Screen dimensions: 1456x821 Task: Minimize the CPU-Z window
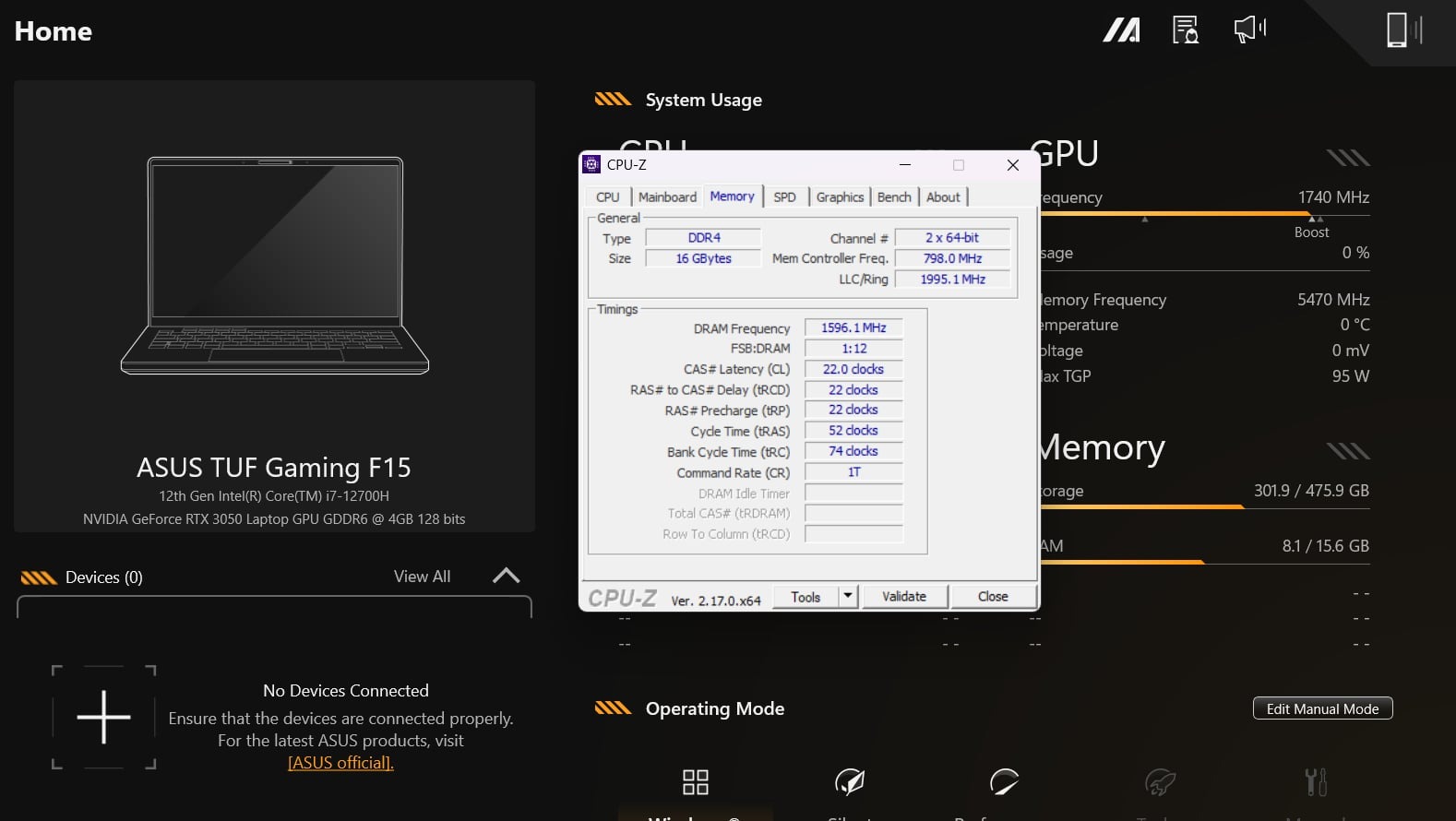[905, 164]
